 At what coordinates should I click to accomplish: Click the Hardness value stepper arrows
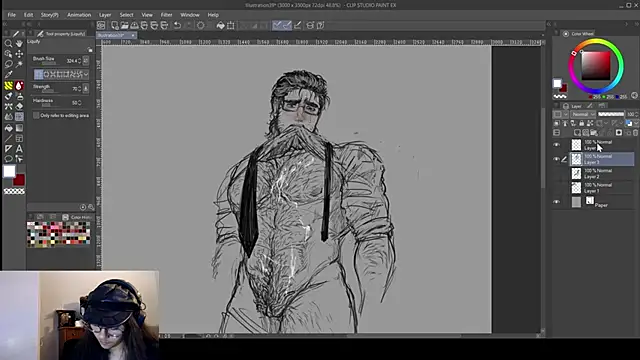(79, 102)
